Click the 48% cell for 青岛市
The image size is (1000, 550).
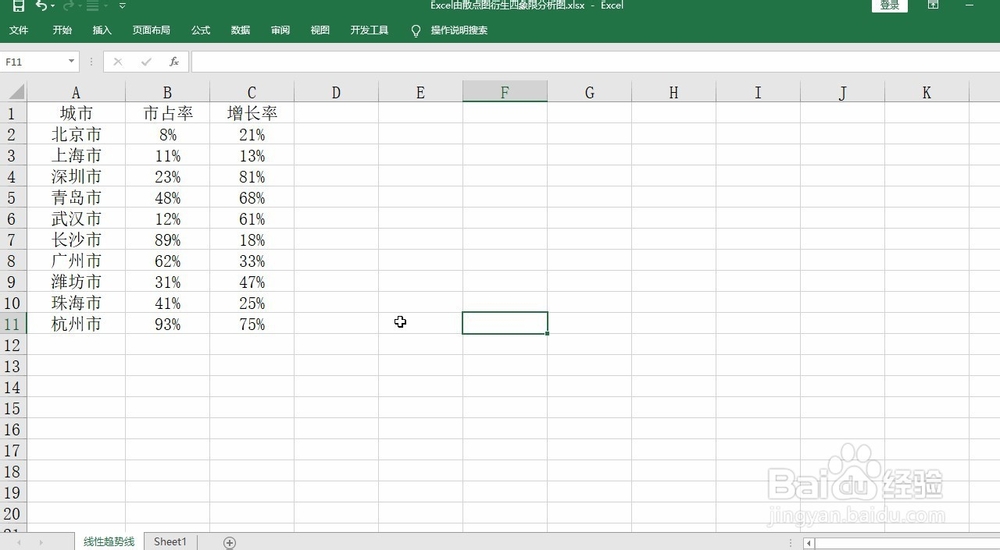[x=167, y=198]
